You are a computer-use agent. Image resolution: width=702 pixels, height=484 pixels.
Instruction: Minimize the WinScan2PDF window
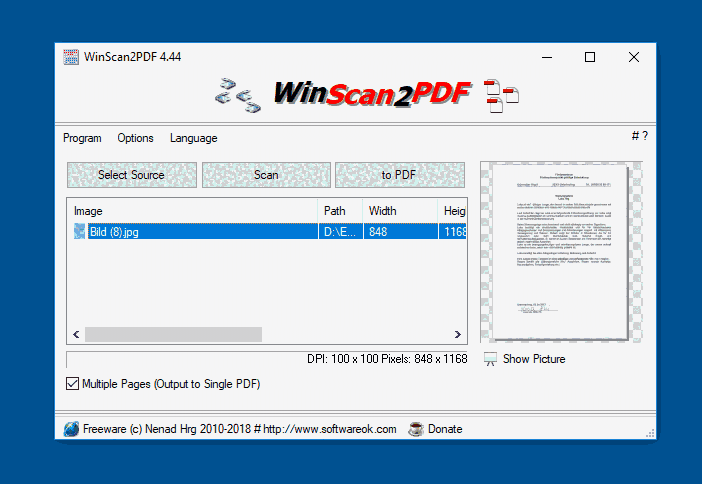tap(547, 57)
